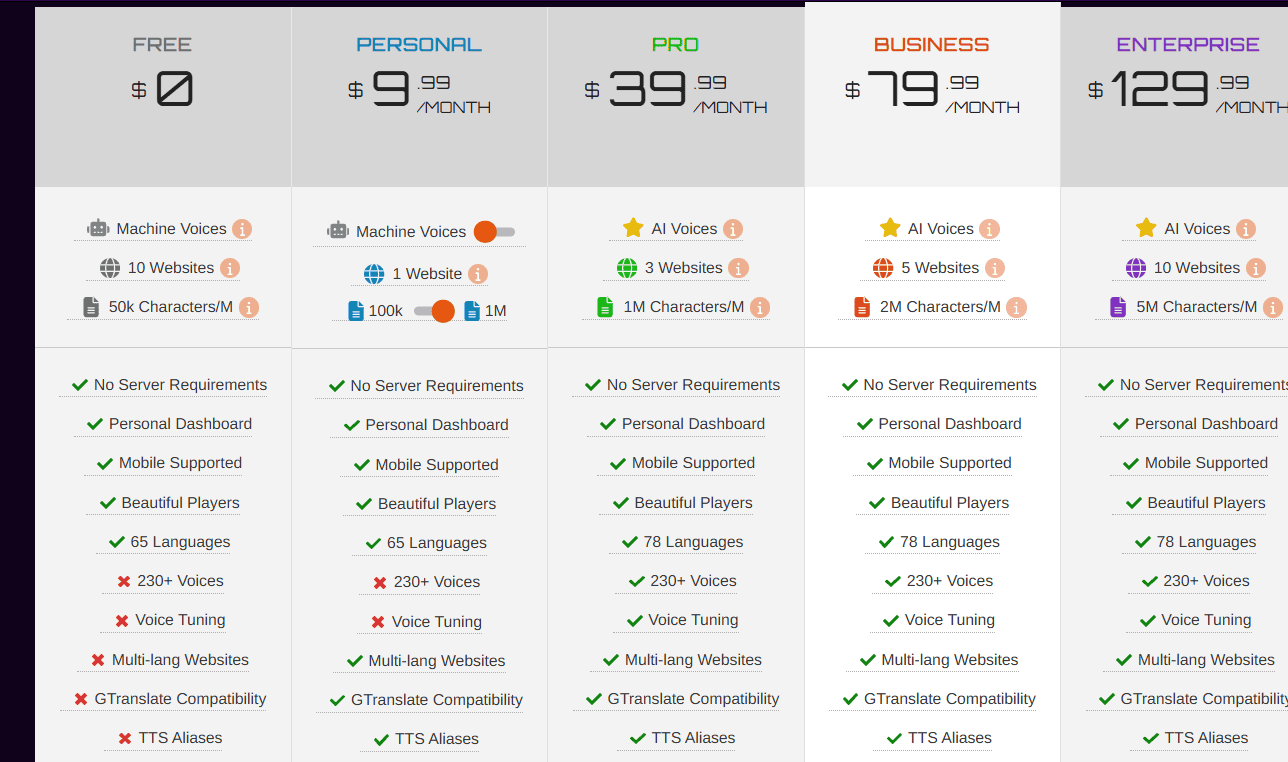Select the Personal plan header
This screenshot has height=762, width=1288.
coord(419,45)
